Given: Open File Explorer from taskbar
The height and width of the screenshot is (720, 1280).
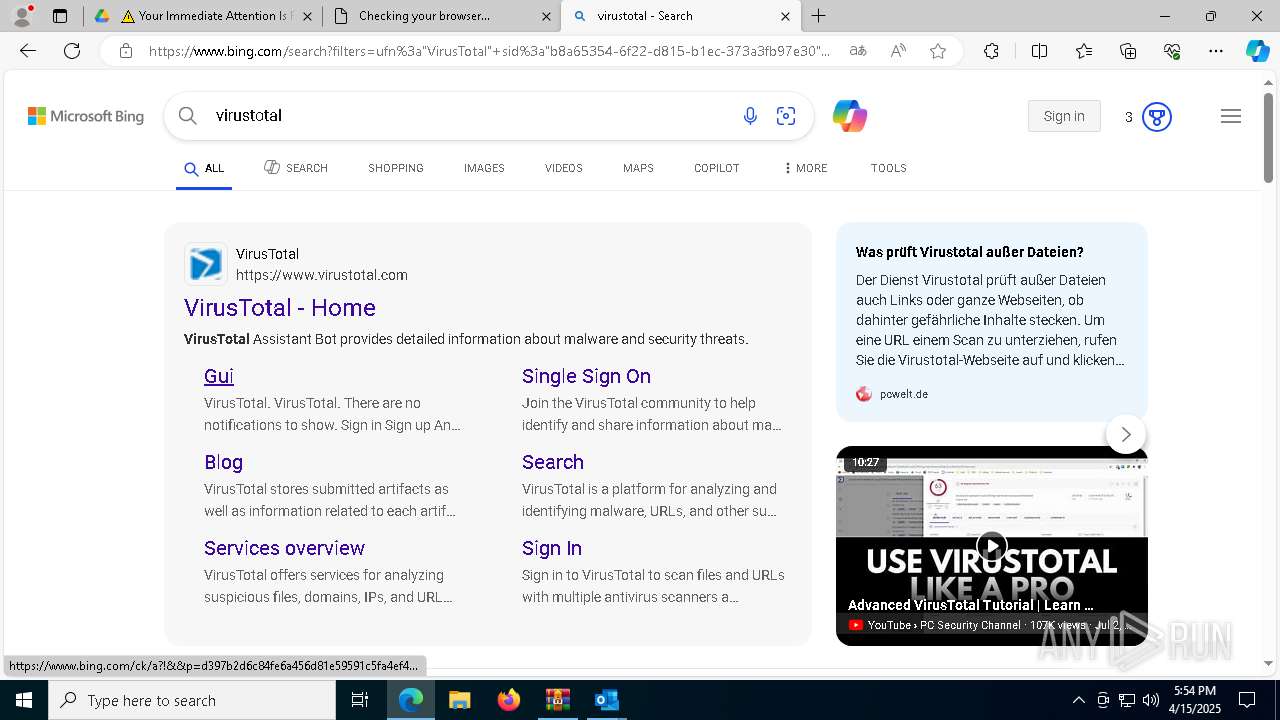Looking at the screenshot, I should click(459, 700).
